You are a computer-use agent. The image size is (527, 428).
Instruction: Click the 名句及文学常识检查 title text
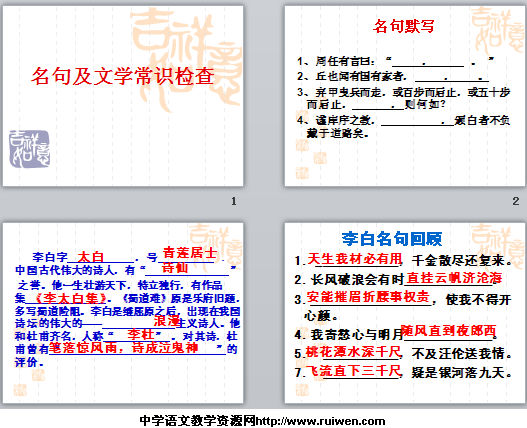click(123, 76)
